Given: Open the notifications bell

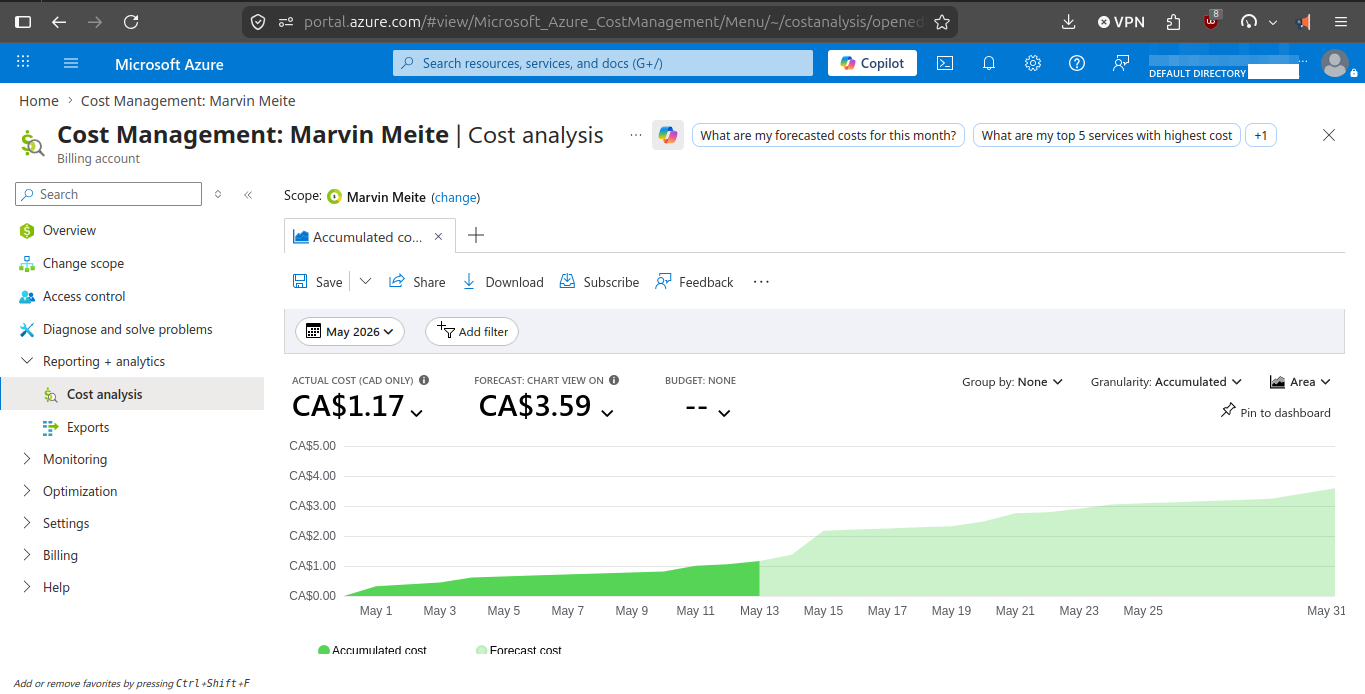Looking at the screenshot, I should [989, 63].
